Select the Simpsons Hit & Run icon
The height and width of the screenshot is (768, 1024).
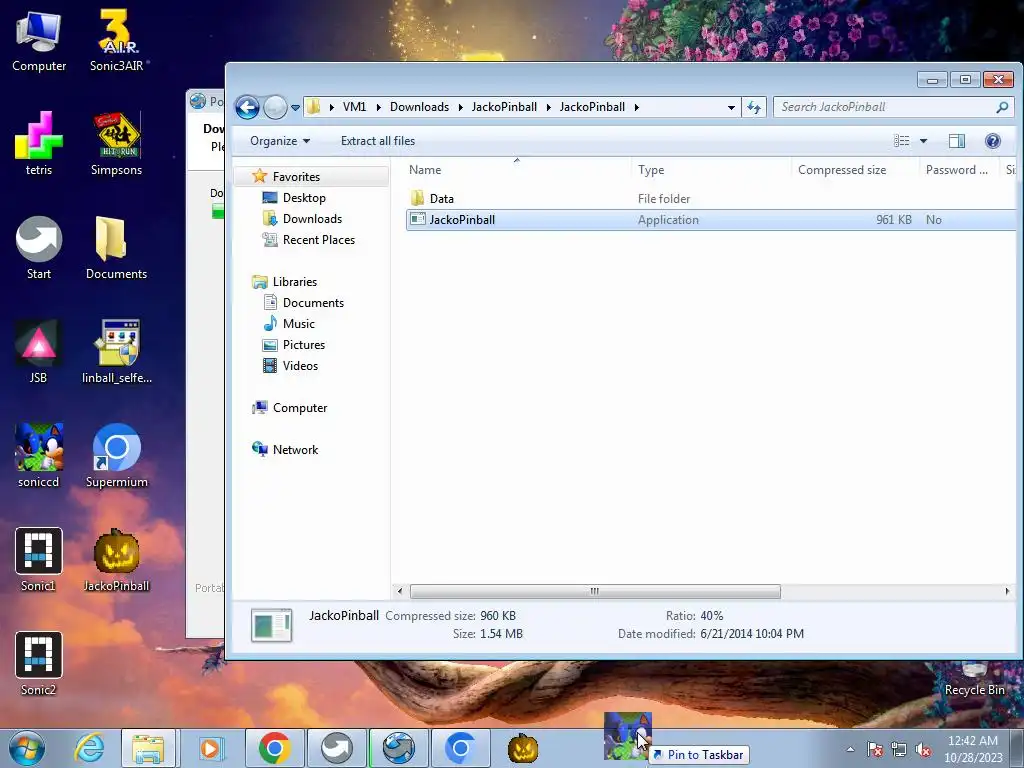tap(117, 145)
